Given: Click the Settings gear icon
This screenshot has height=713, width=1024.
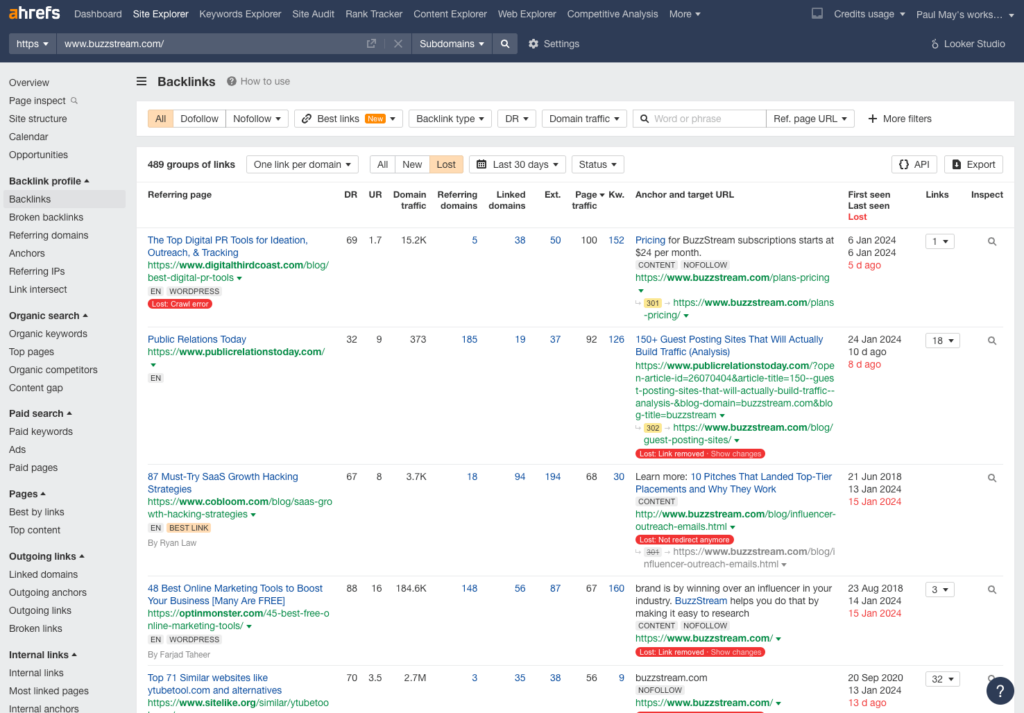Looking at the screenshot, I should point(534,44).
